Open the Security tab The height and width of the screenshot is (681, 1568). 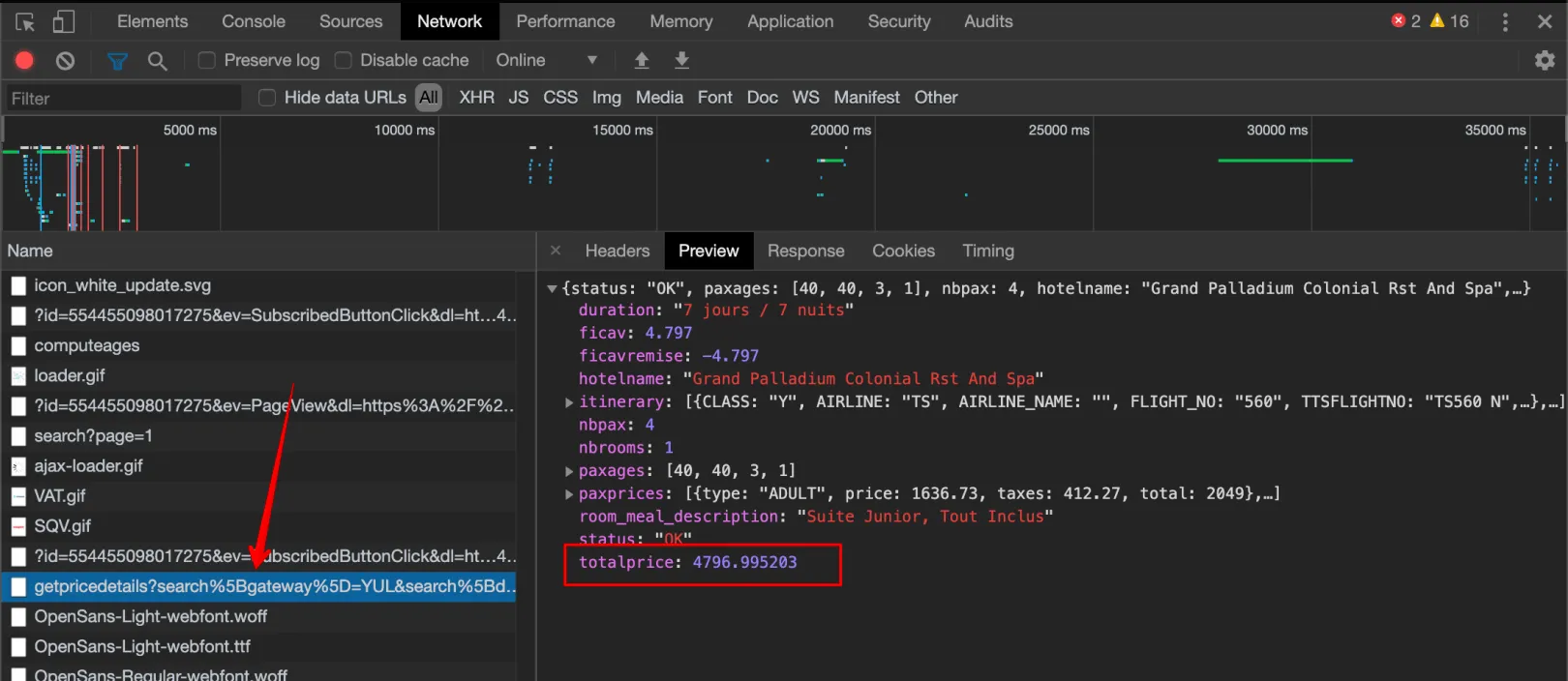(x=899, y=21)
